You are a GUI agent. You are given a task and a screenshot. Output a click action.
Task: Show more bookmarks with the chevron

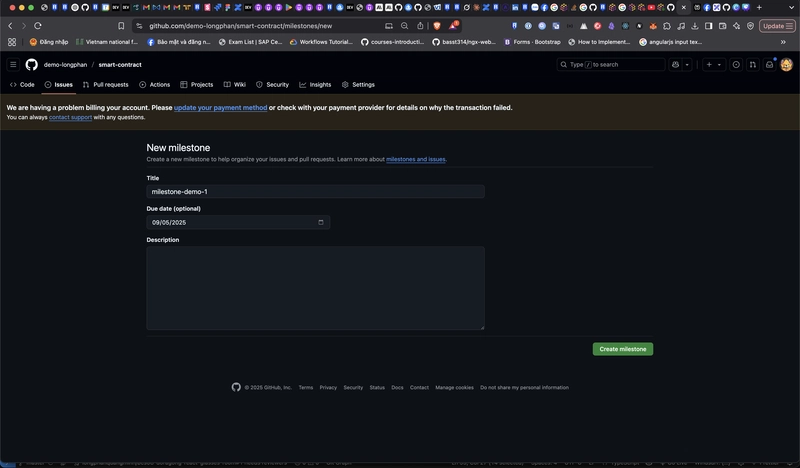(x=789, y=42)
